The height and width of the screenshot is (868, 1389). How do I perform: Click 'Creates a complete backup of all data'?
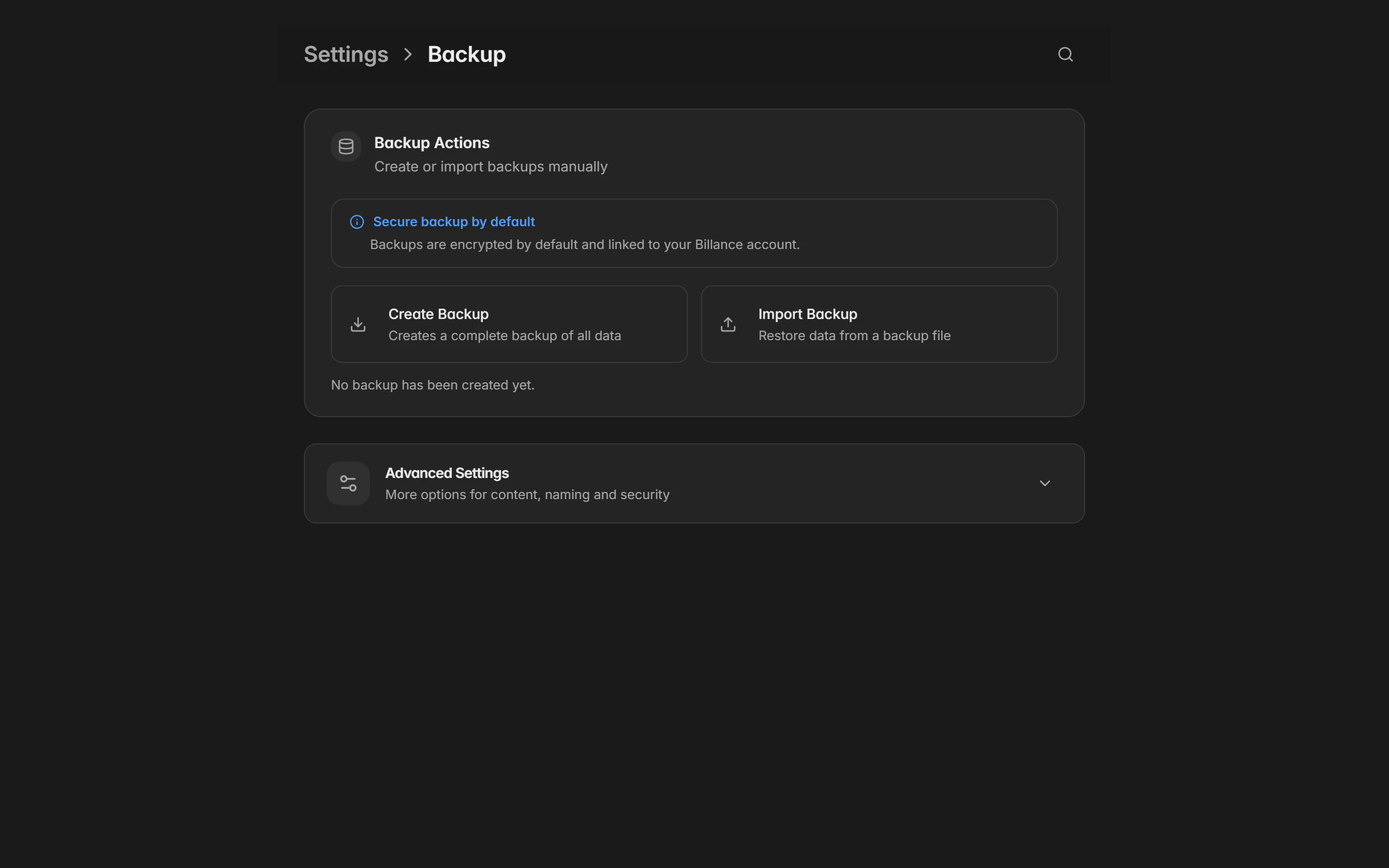click(505, 336)
